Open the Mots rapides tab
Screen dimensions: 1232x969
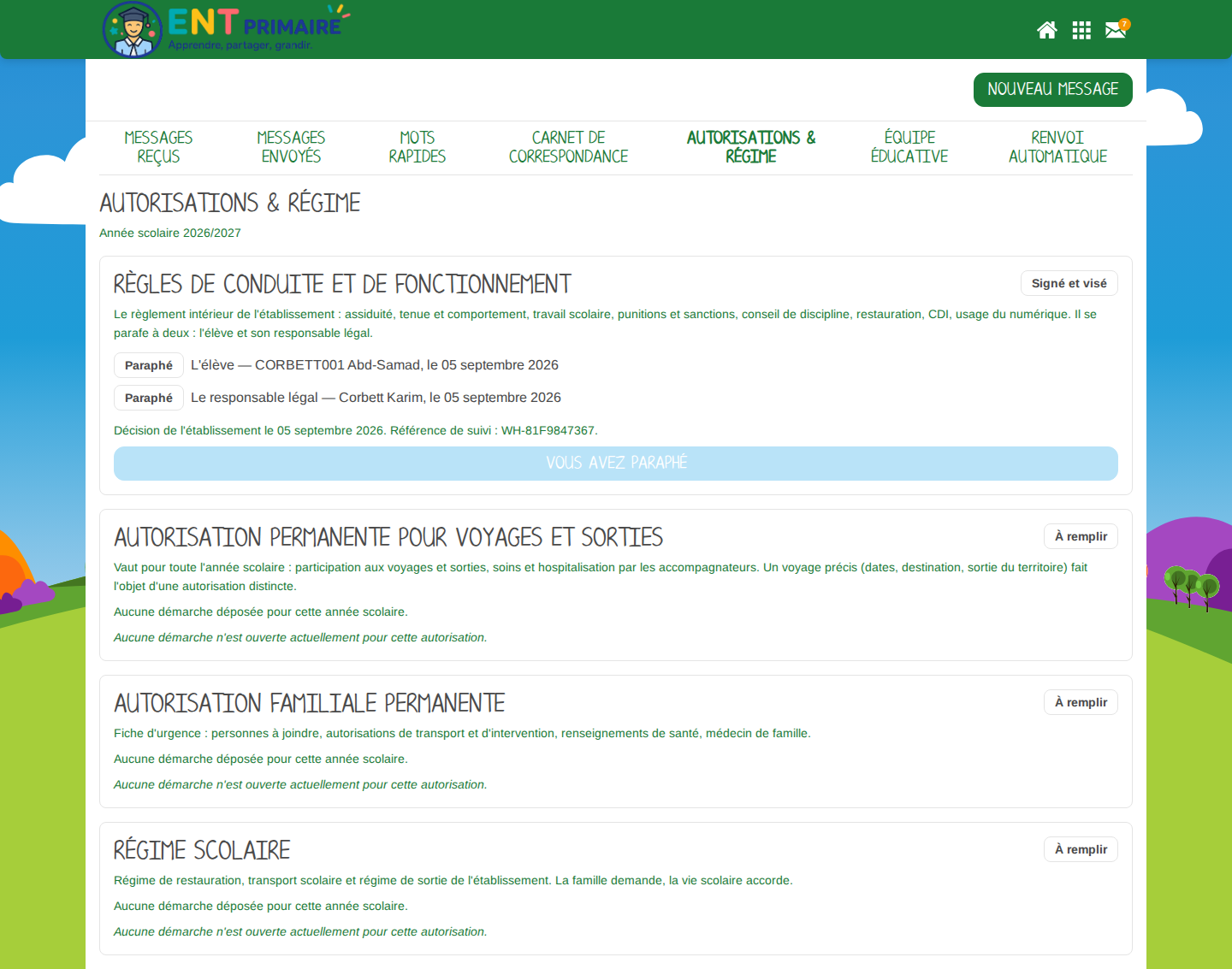(x=418, y=147)
